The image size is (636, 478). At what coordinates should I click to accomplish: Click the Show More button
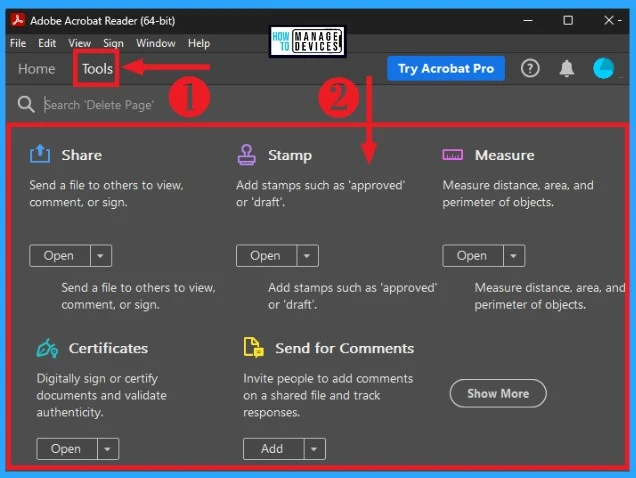(x=498, y=393)
